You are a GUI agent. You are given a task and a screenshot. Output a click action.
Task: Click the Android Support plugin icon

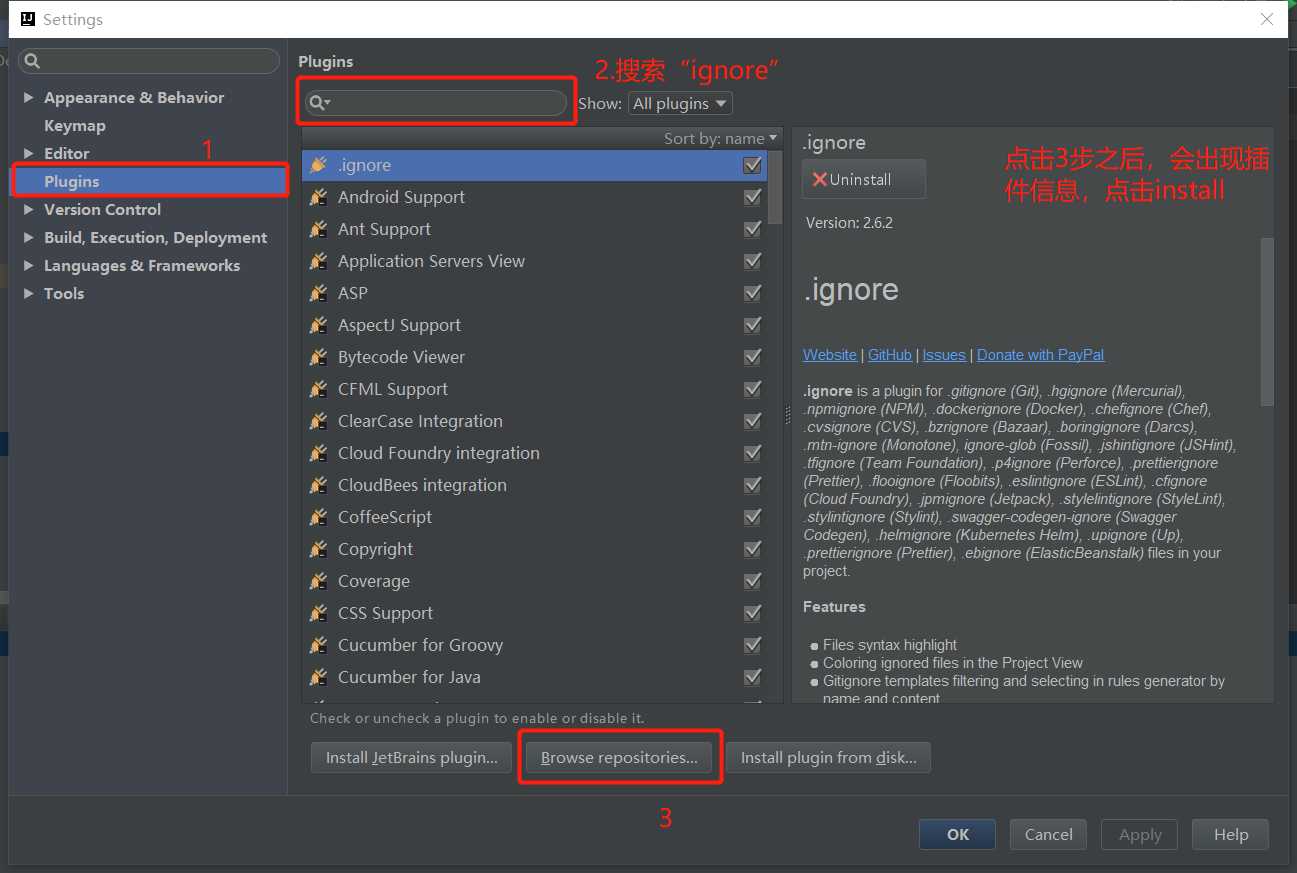click(319, 197)
